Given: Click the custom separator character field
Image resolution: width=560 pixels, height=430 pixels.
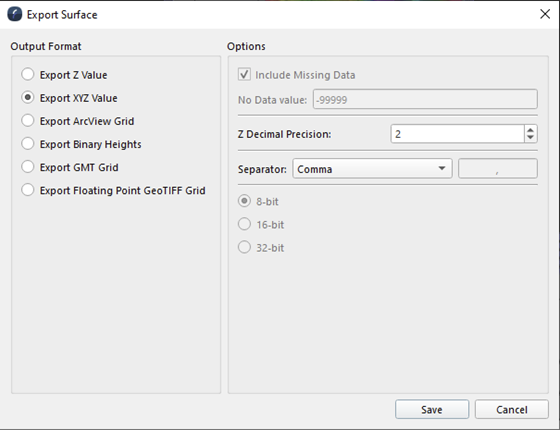Looking at the screenshot, I should 498,169.
